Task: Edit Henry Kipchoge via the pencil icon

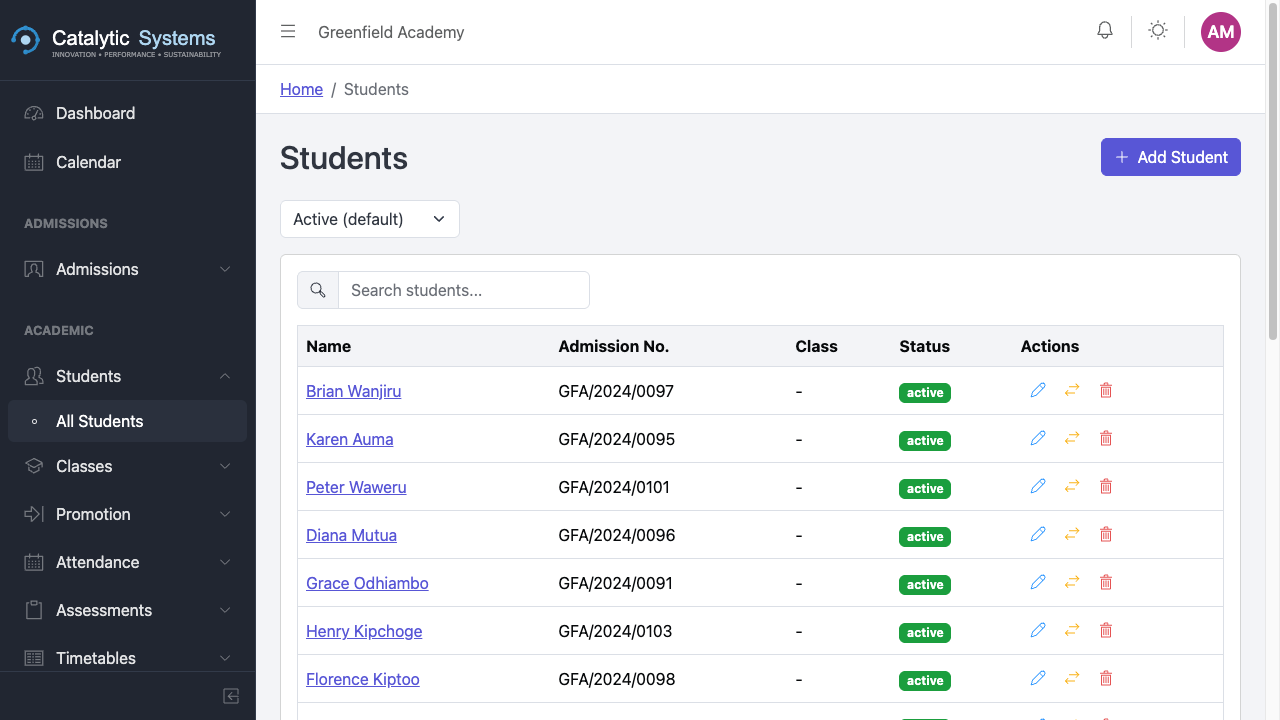Action: [1038, 630]
